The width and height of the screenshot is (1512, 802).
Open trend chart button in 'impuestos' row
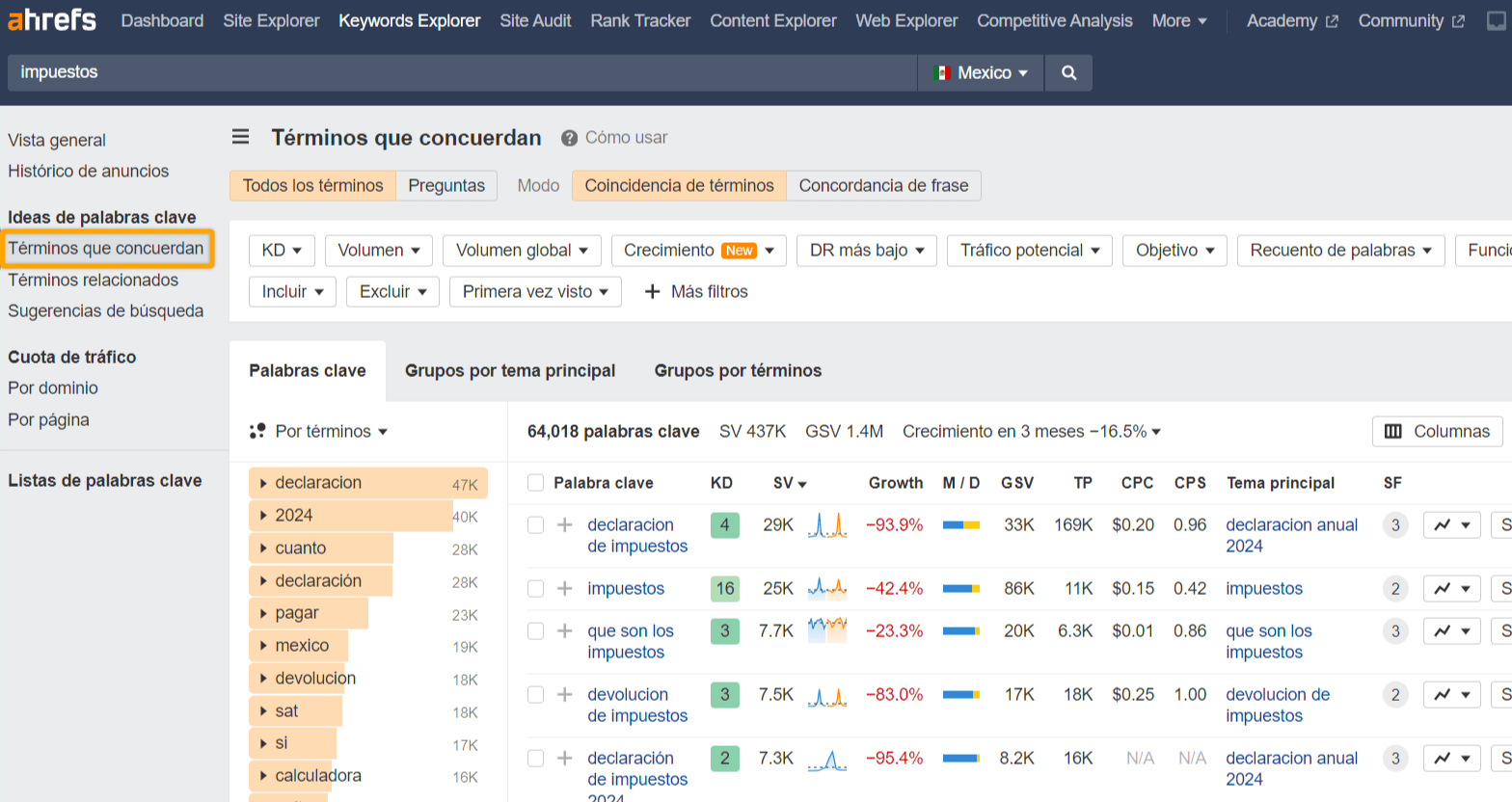[1451, 589]
